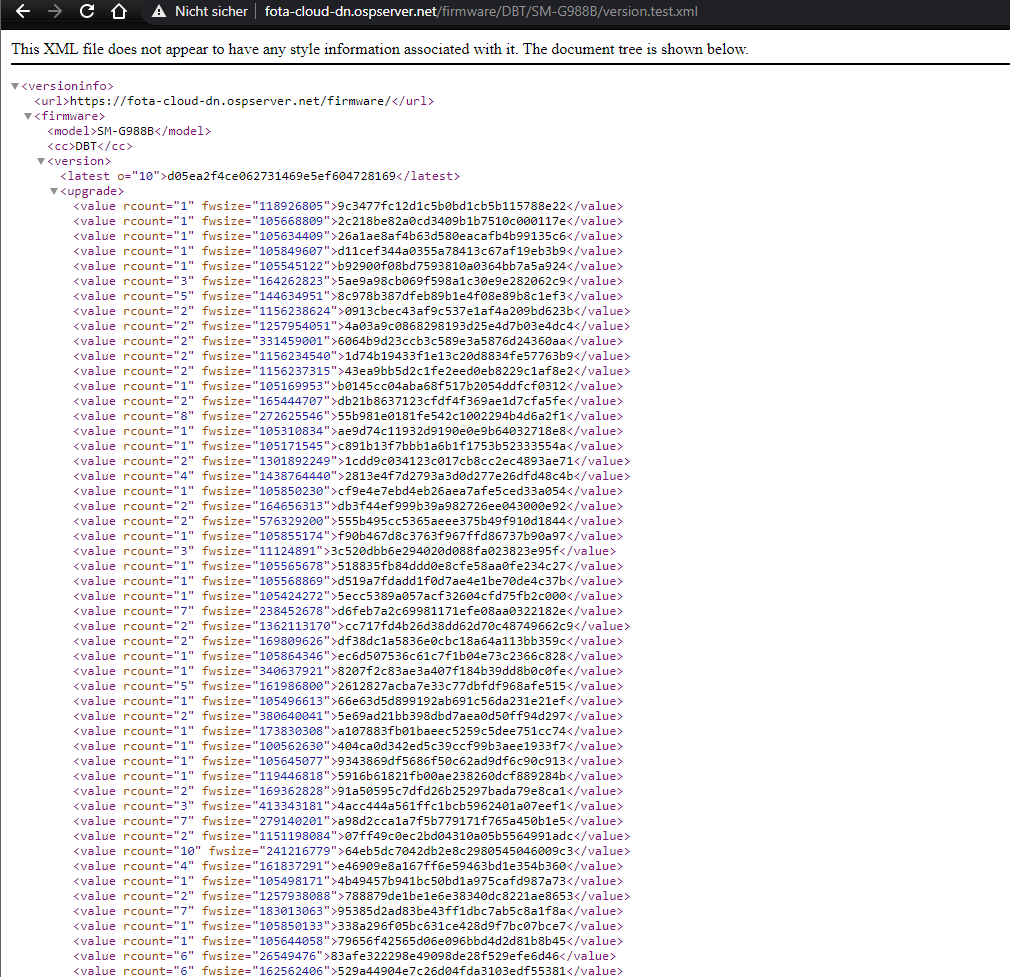Click fwsize value 576329200

(x=291, y=521)
